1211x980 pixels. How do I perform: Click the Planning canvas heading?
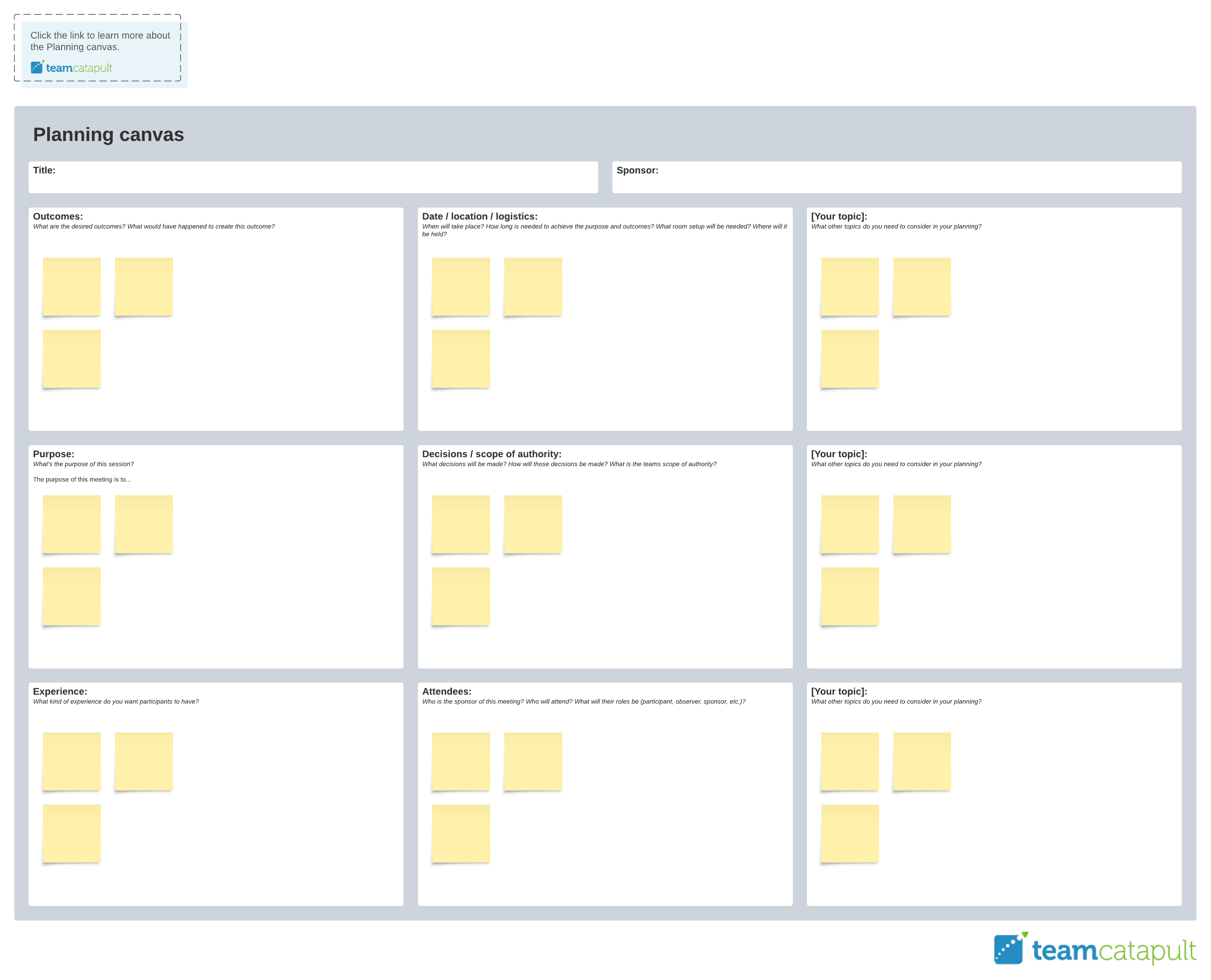point(108,135)
